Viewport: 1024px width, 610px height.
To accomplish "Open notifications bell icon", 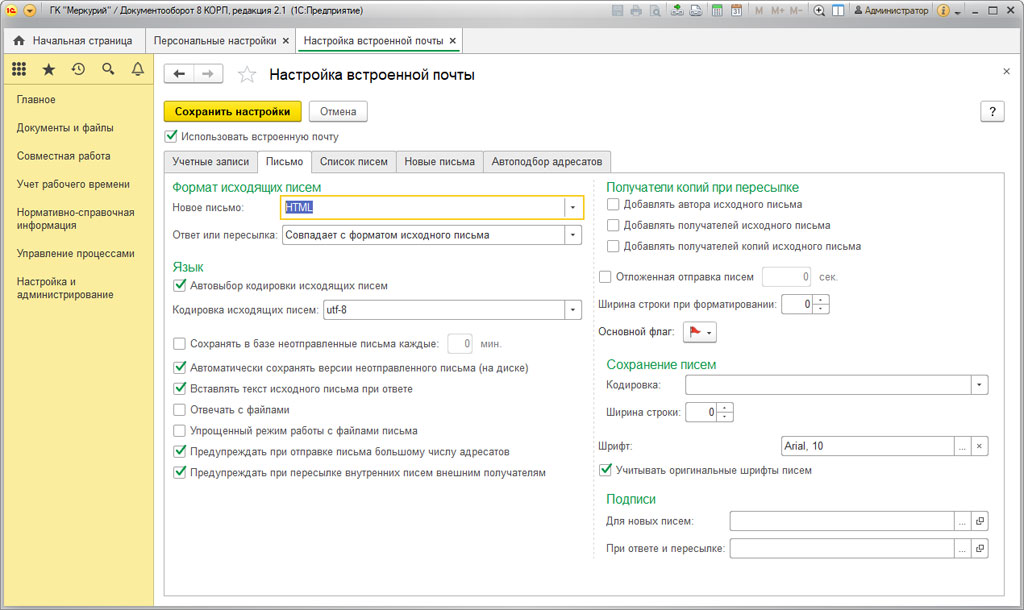I will tap(138, 69).
